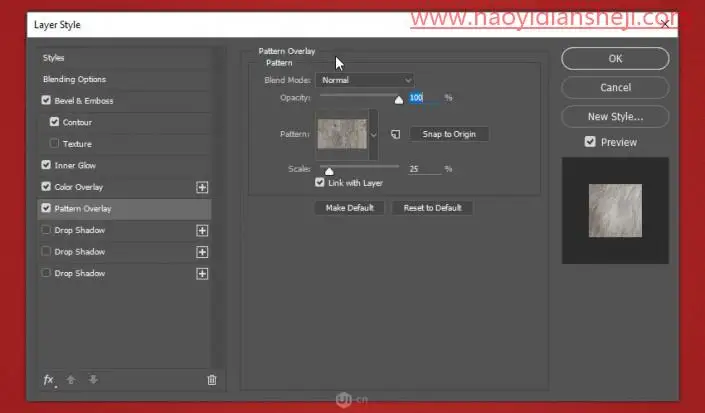Toggle the Link with Layer checkbox
Image resolution: width=705 pixels, height=413 pixels.
(320, 182)
